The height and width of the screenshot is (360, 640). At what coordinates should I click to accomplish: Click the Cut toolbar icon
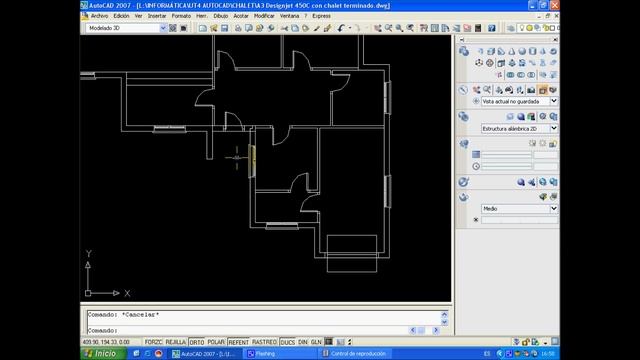(x=284, y=28)
